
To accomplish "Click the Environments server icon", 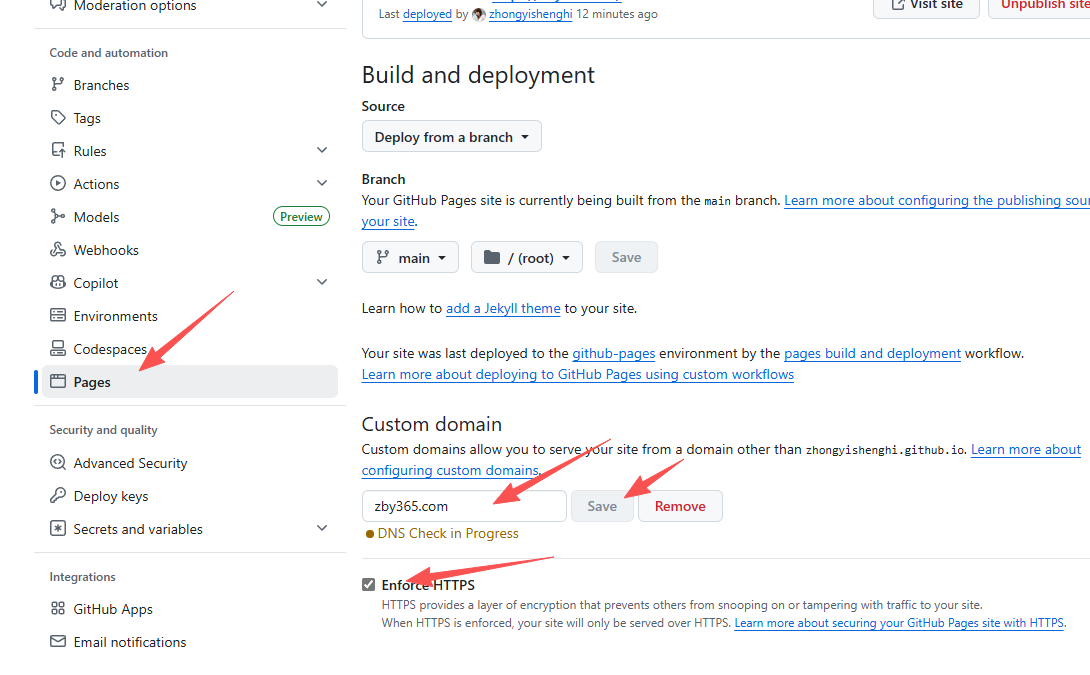I will point(58,316).
